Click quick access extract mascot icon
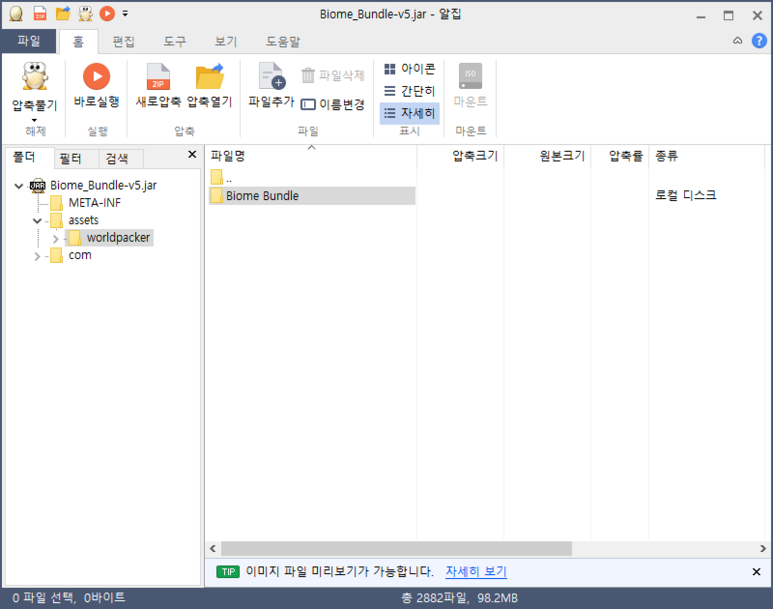This screenshot has width=773, height=609. (86, 14)
